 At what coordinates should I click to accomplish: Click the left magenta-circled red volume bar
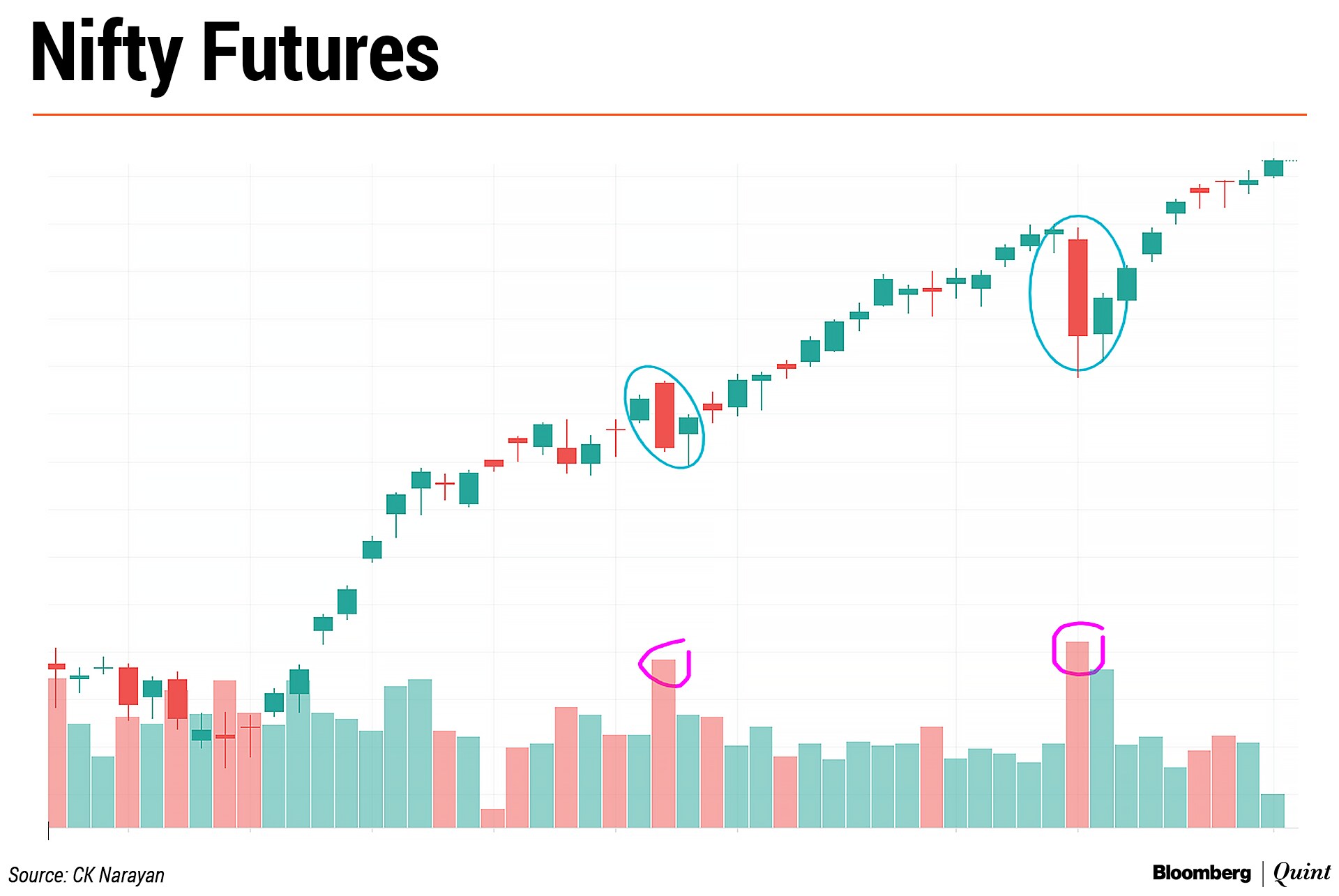664,743
